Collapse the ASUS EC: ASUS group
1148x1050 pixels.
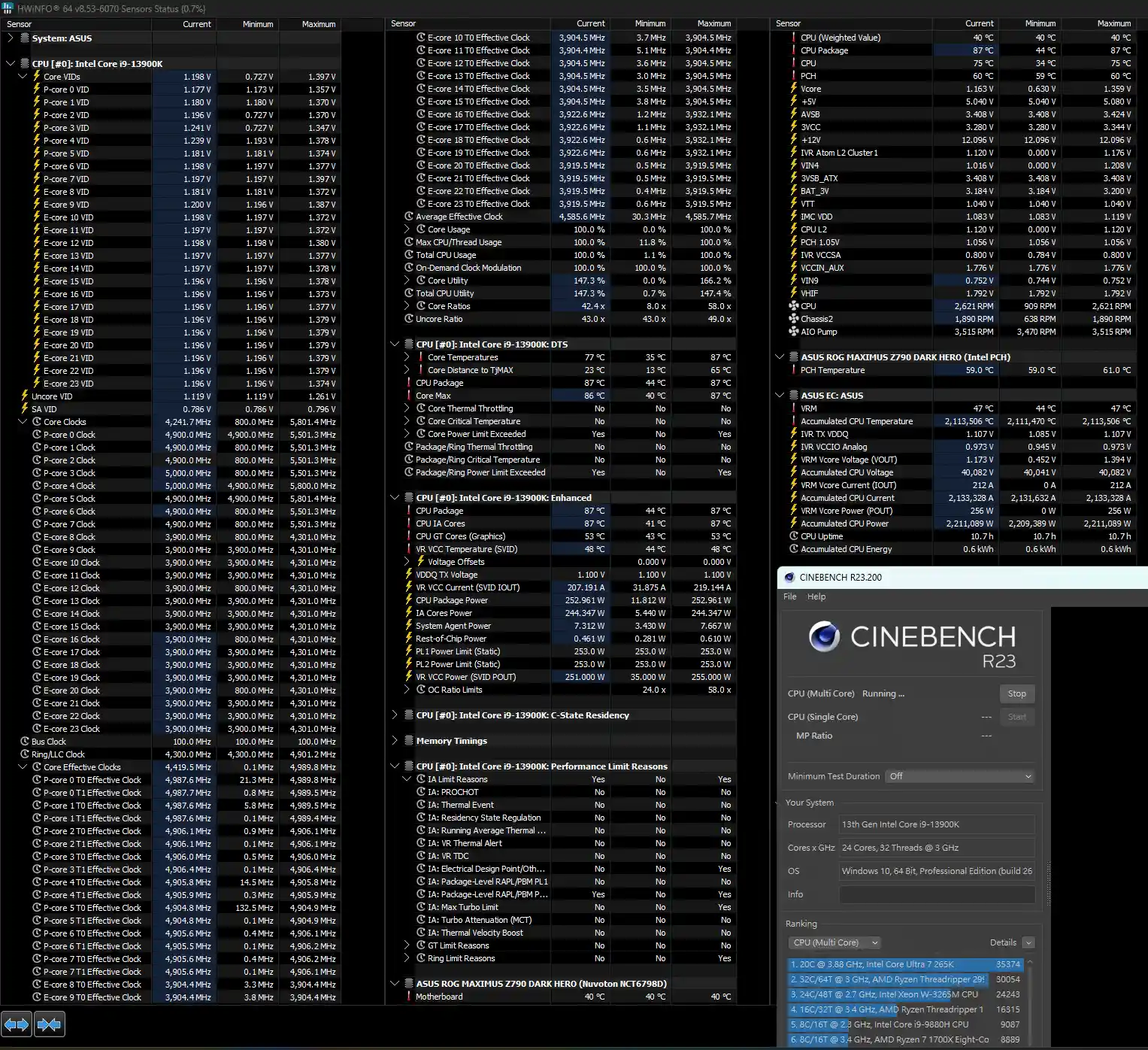pyautogui.click(x=780, y=396)
